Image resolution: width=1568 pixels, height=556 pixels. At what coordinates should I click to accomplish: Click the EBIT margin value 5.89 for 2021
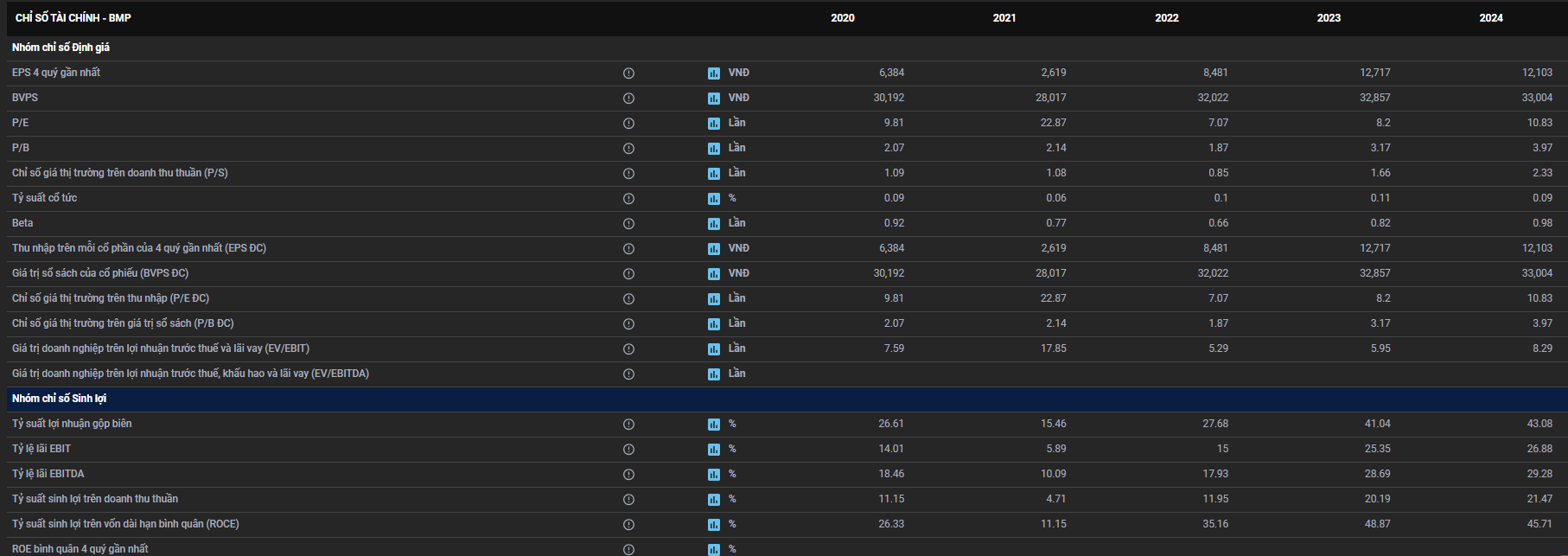point(1056,449)
